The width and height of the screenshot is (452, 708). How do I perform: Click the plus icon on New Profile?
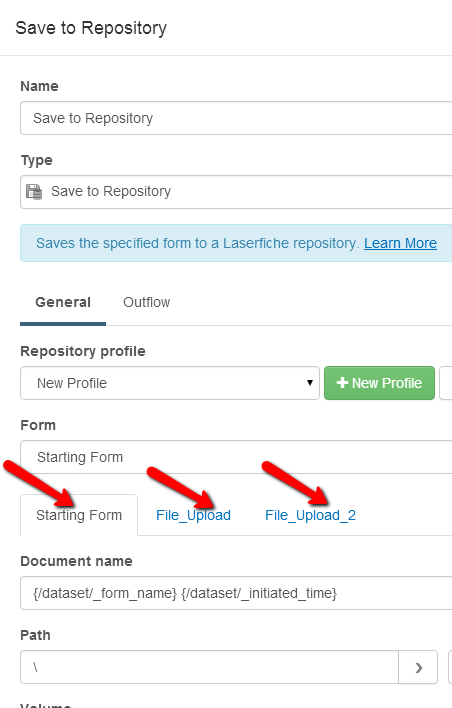(342, 383)
